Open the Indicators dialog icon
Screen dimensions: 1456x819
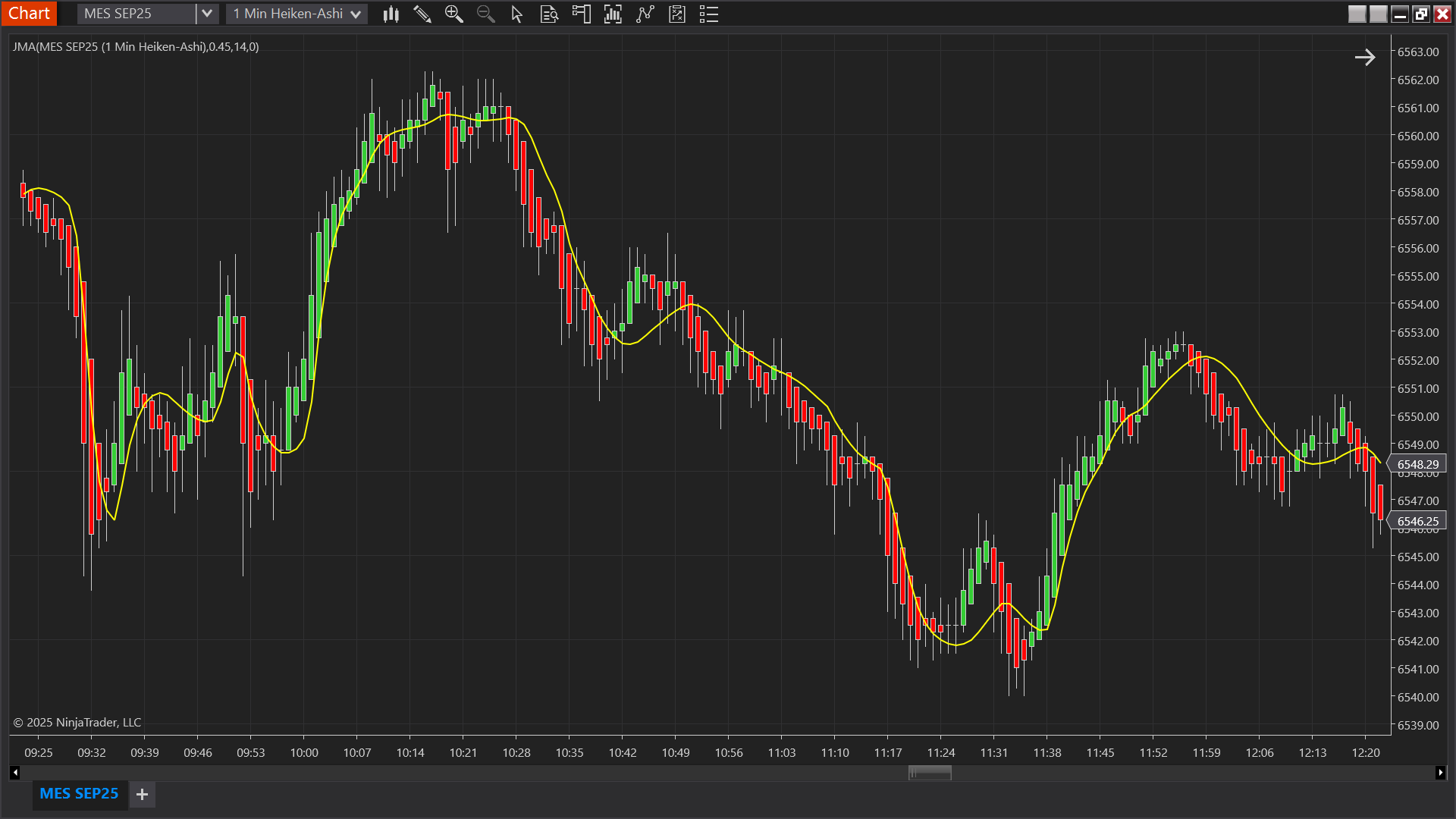coord(613,14)
